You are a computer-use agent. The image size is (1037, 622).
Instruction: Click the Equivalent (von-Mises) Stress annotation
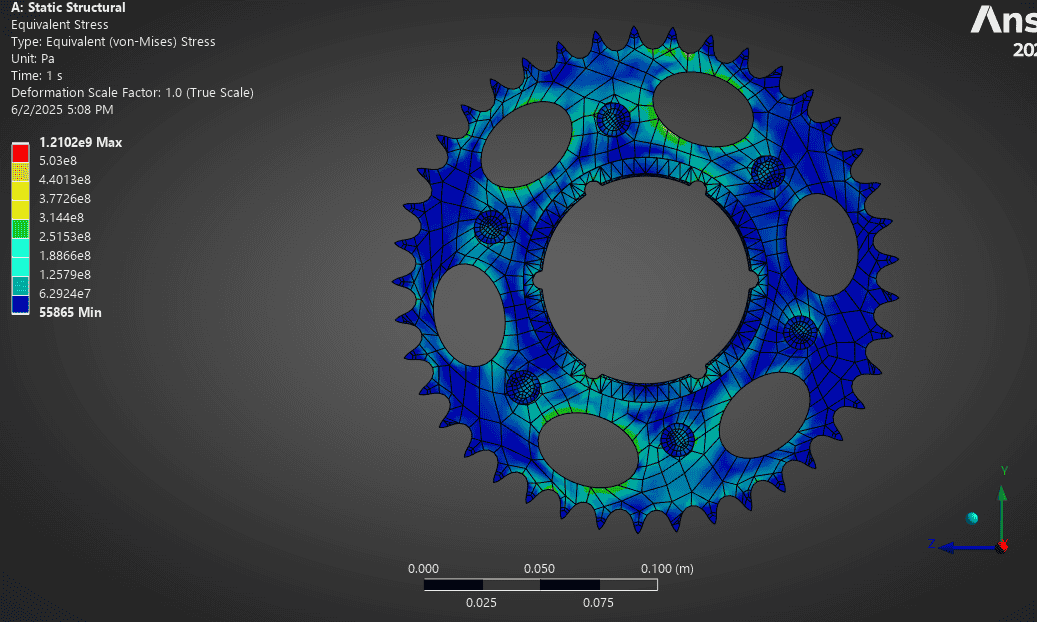click(115, 41)
